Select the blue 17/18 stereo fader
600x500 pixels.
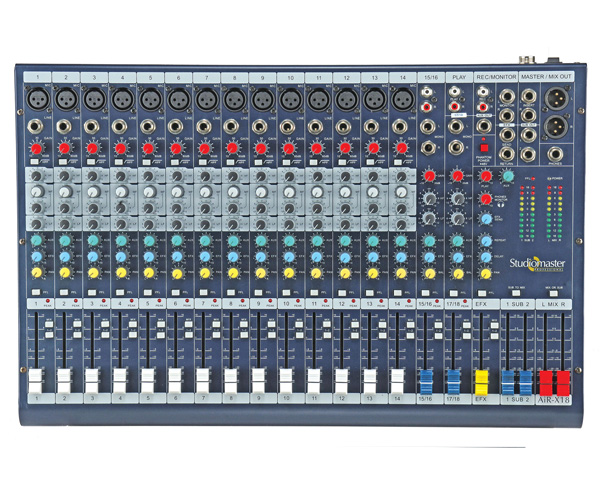tap(453, 382)
